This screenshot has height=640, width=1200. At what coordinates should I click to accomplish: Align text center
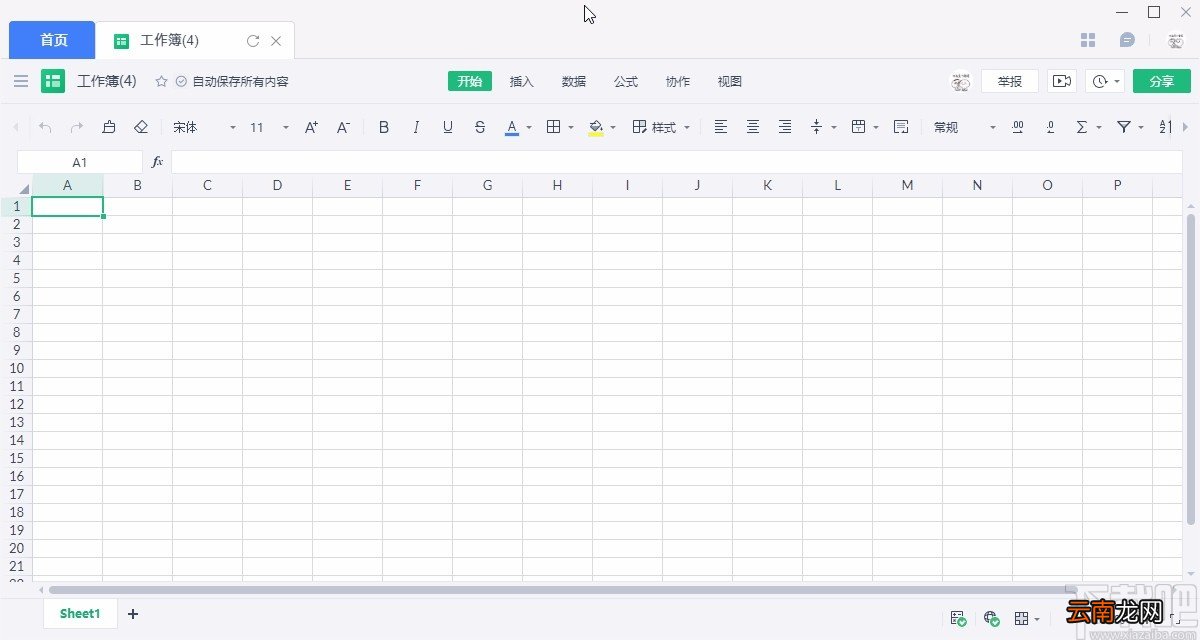coord(753,127)
